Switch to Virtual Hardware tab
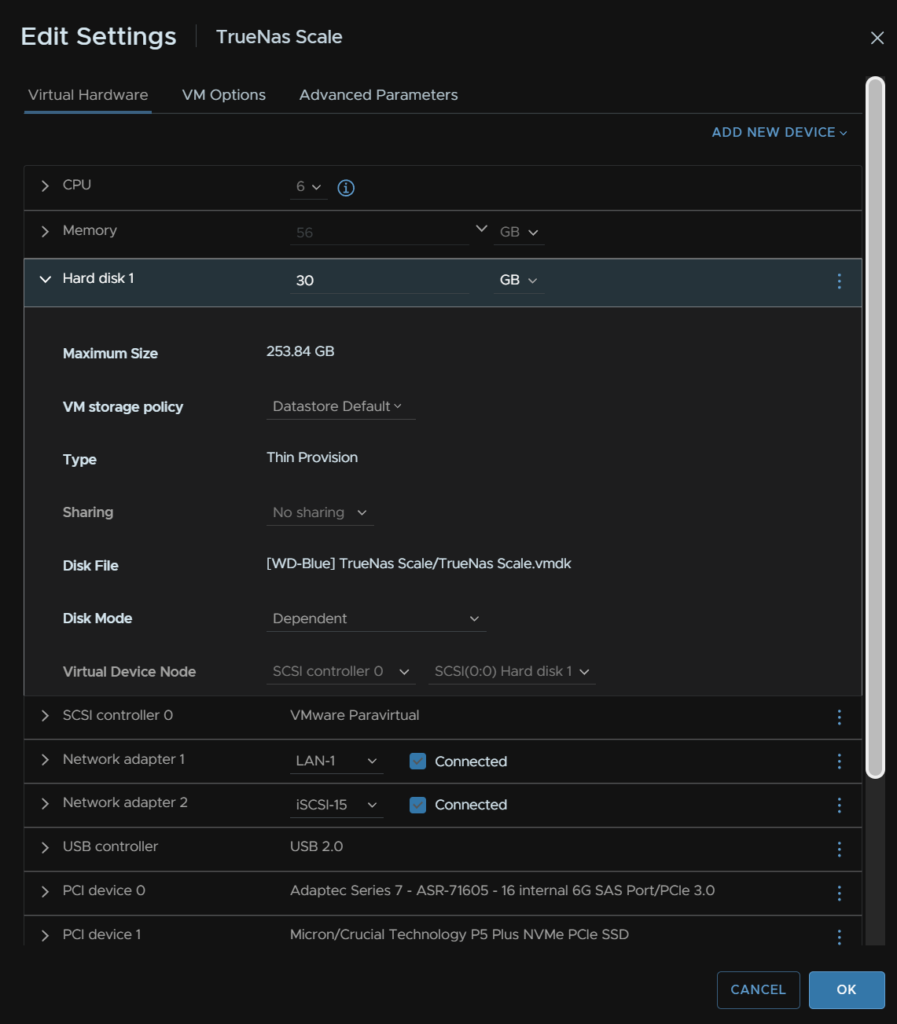897x1024 pixels. point(87,95)
